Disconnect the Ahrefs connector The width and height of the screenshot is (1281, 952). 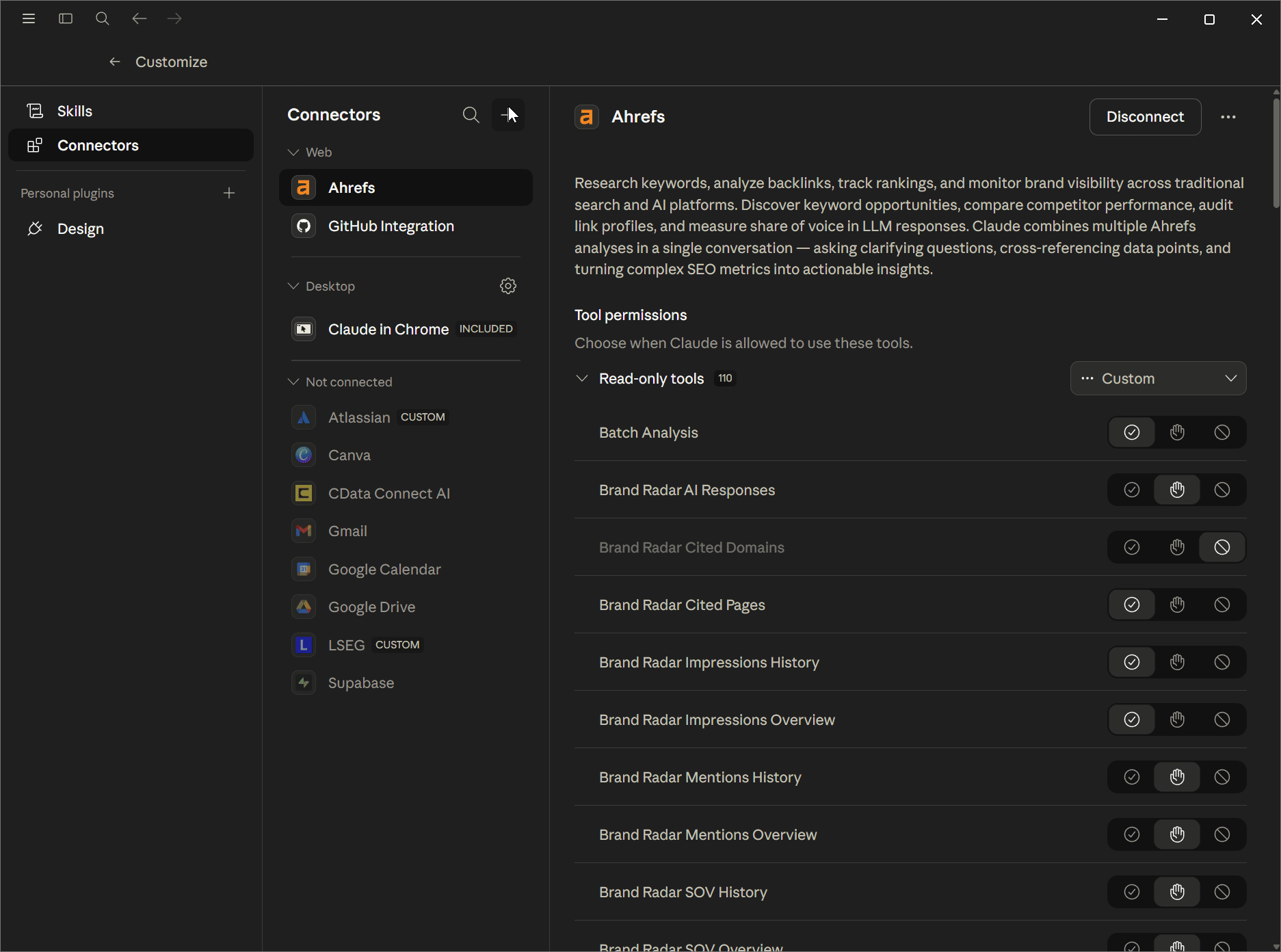pyautogui.click(x=1146, y=117)
